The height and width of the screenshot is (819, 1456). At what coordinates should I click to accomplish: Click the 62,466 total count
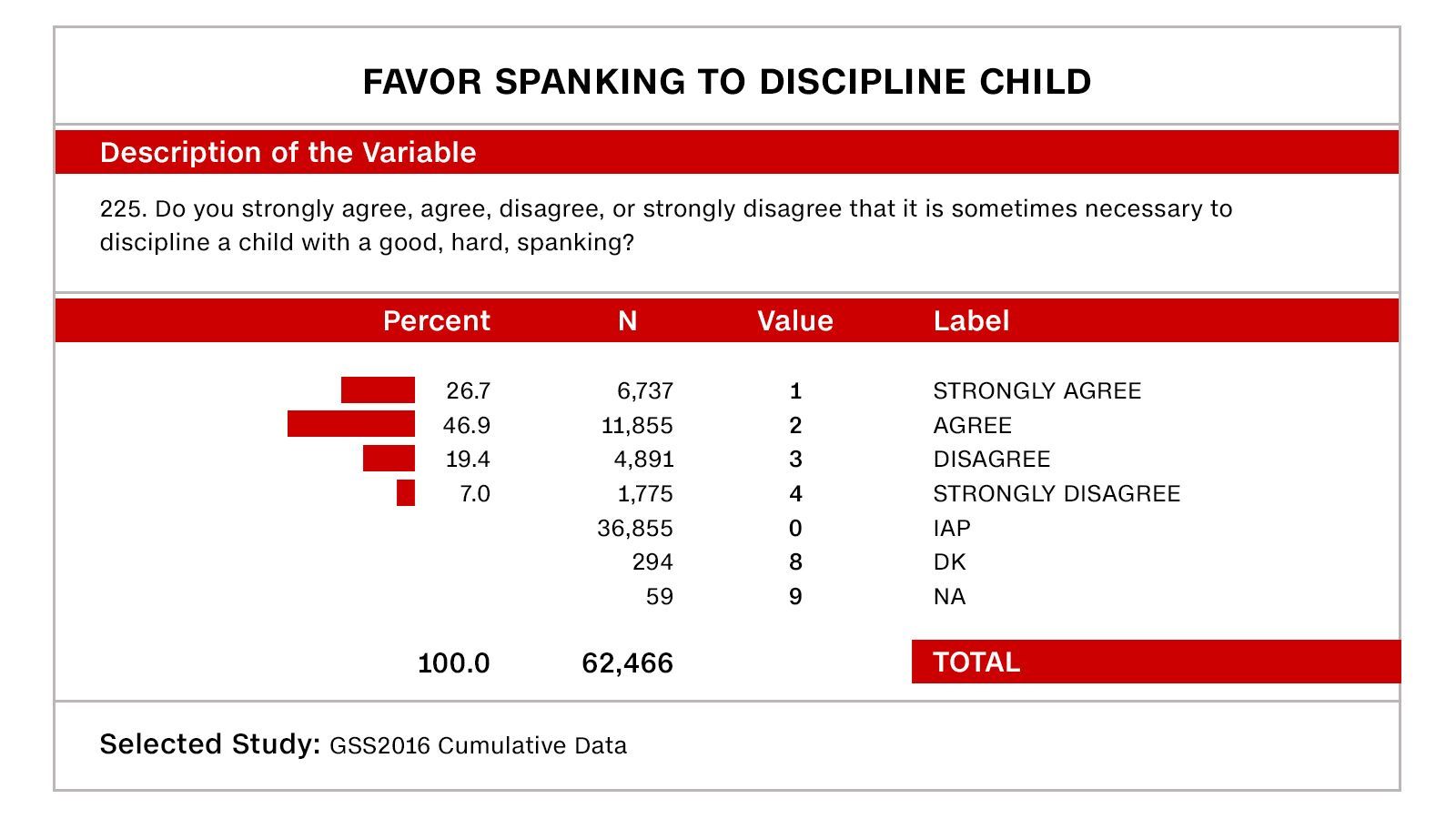point(627,662)
